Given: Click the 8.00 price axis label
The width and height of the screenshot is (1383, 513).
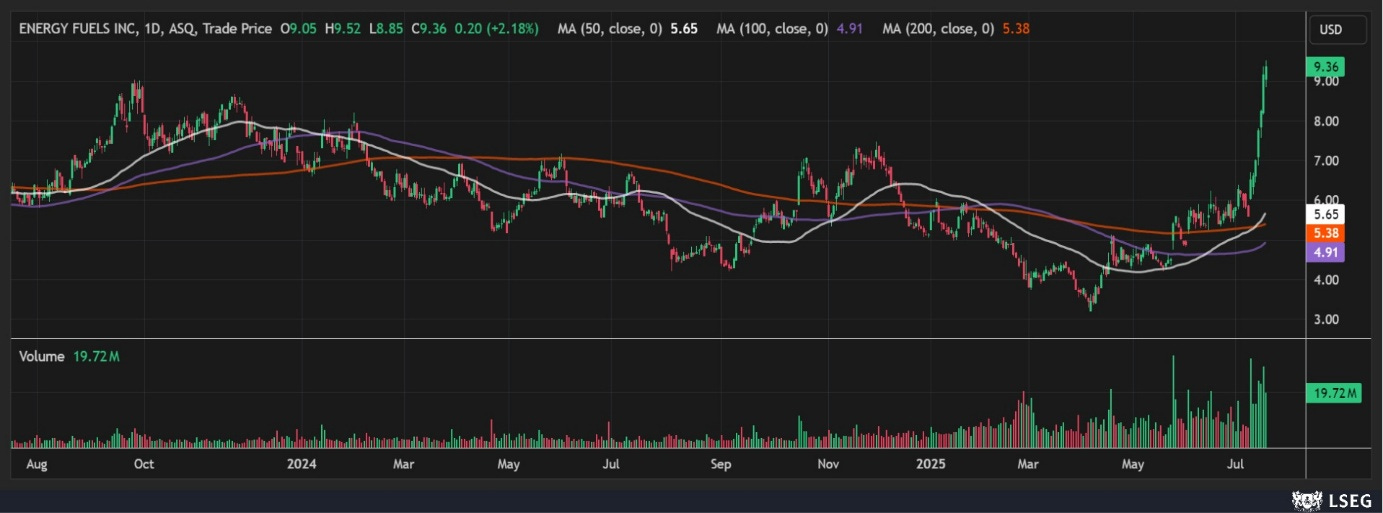Looking at the screenshot, I should [x=1326, y=122].
